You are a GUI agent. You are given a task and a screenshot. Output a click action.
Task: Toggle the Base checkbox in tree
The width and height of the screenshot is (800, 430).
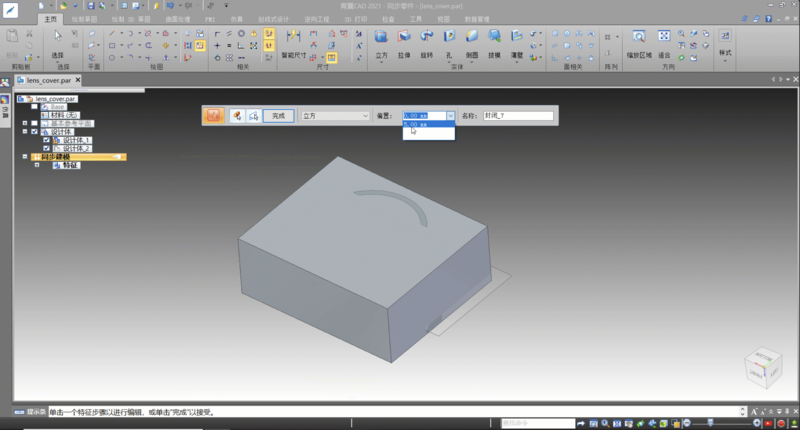click(34, 107)
